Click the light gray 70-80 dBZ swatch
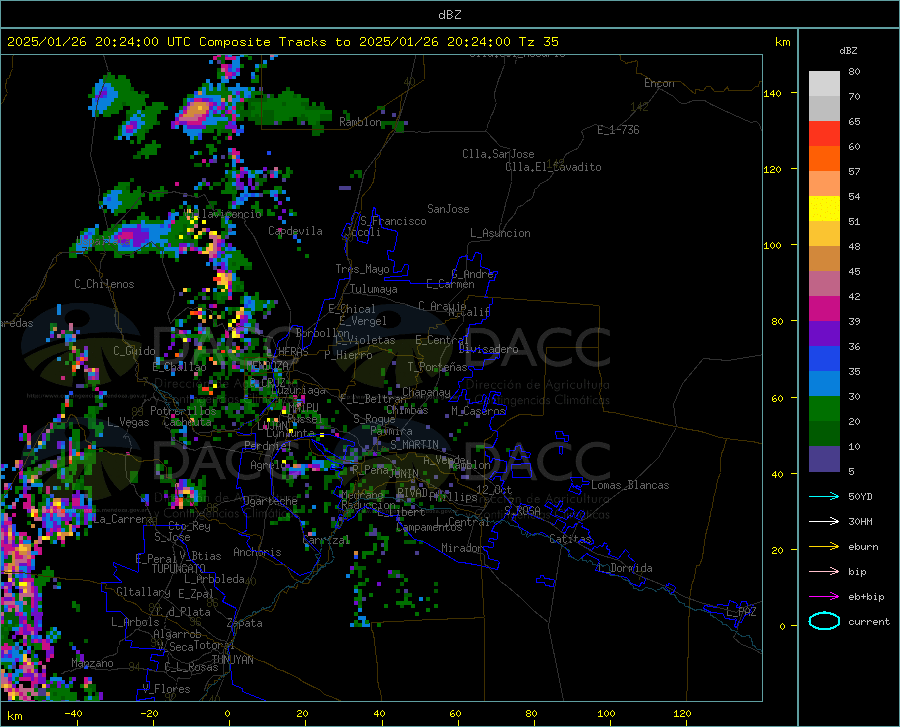This screenshot has height=727, width=900. 824,84
